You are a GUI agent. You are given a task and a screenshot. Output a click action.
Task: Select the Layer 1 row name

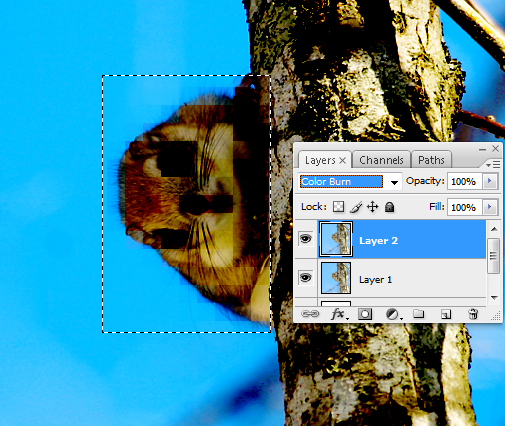(x=375, y=280)
